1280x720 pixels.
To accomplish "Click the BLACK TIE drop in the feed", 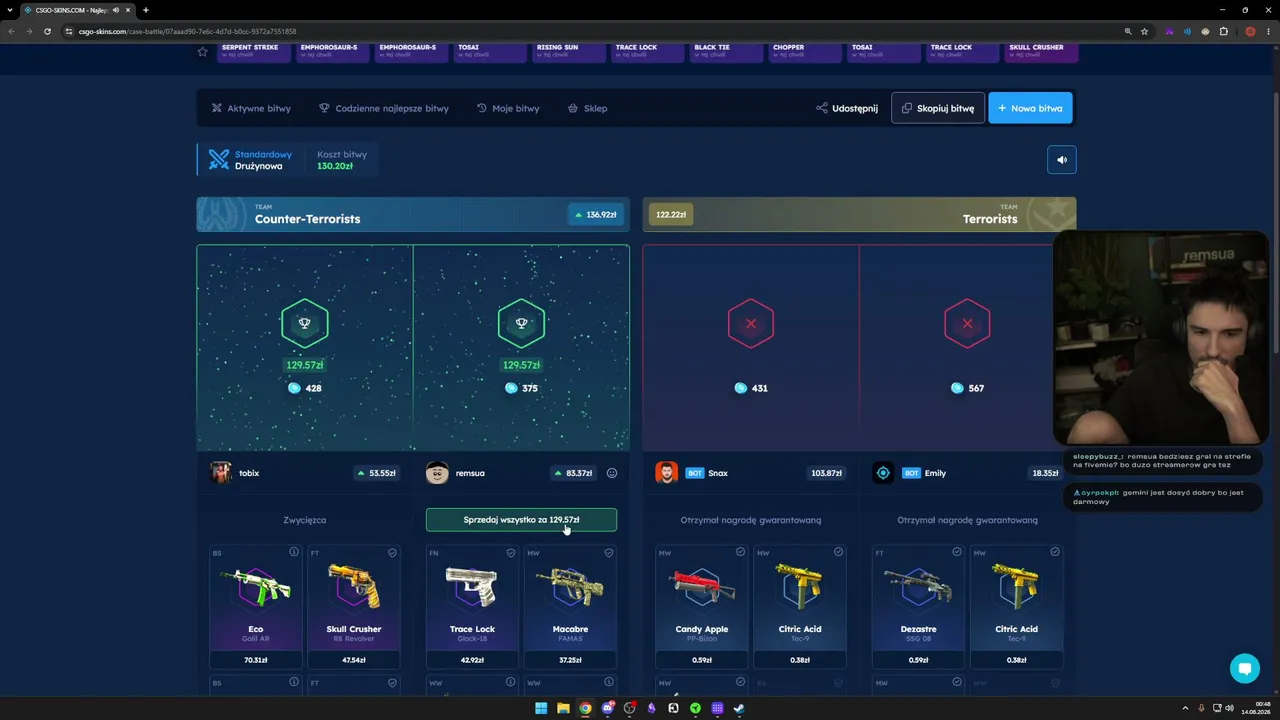I will click(727, 51).
